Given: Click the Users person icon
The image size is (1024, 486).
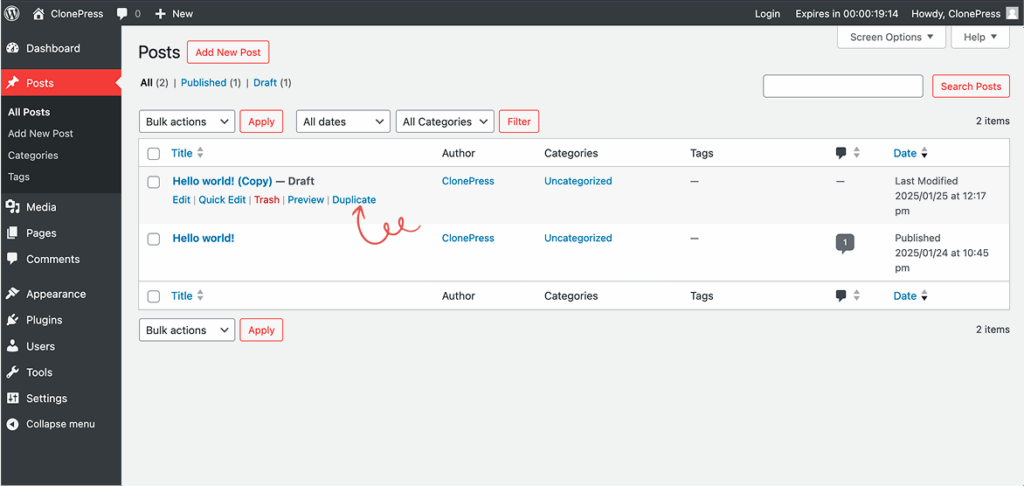Looking at the screenshot, I should (x=12, y=346).
